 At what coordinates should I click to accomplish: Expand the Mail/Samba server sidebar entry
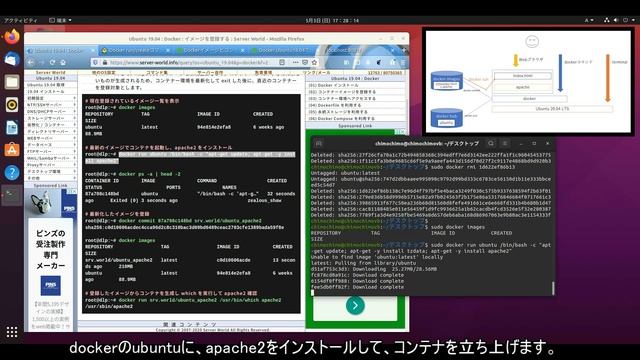(51, 158)
